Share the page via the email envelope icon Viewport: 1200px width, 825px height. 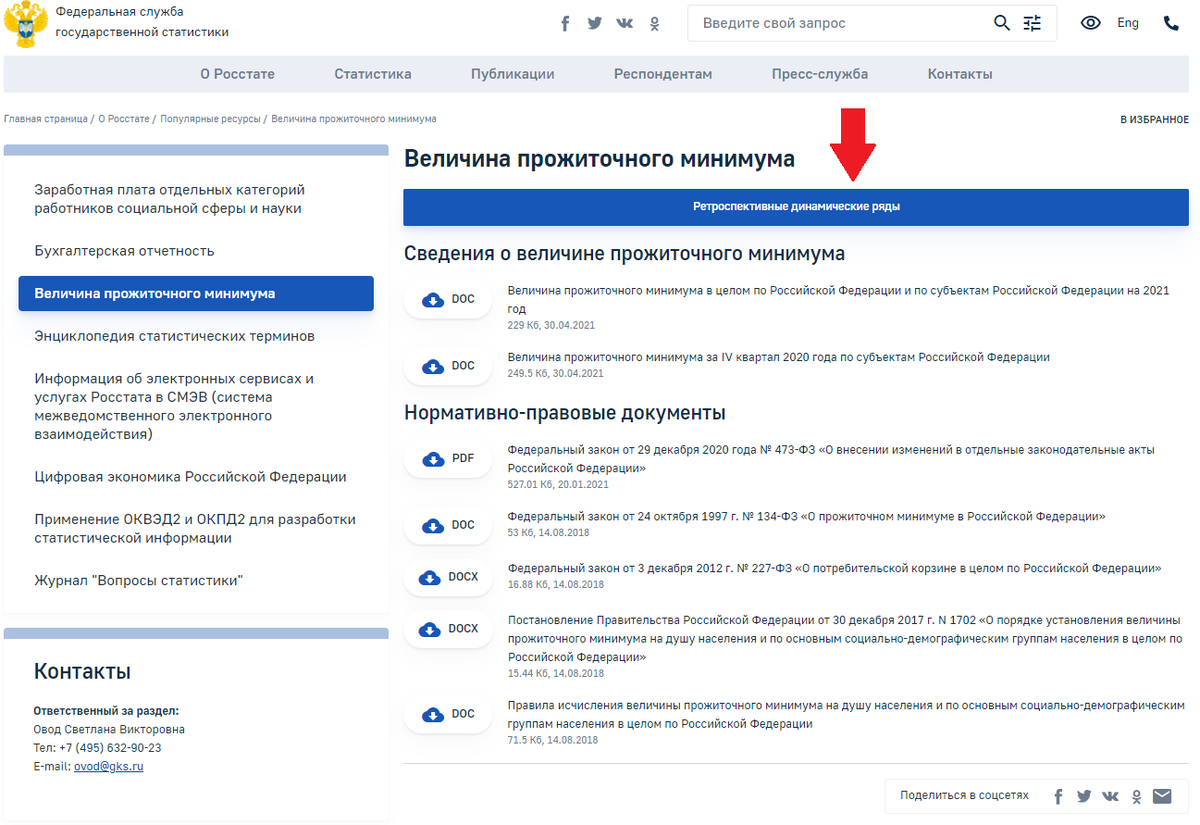(x=1162, y=796)
